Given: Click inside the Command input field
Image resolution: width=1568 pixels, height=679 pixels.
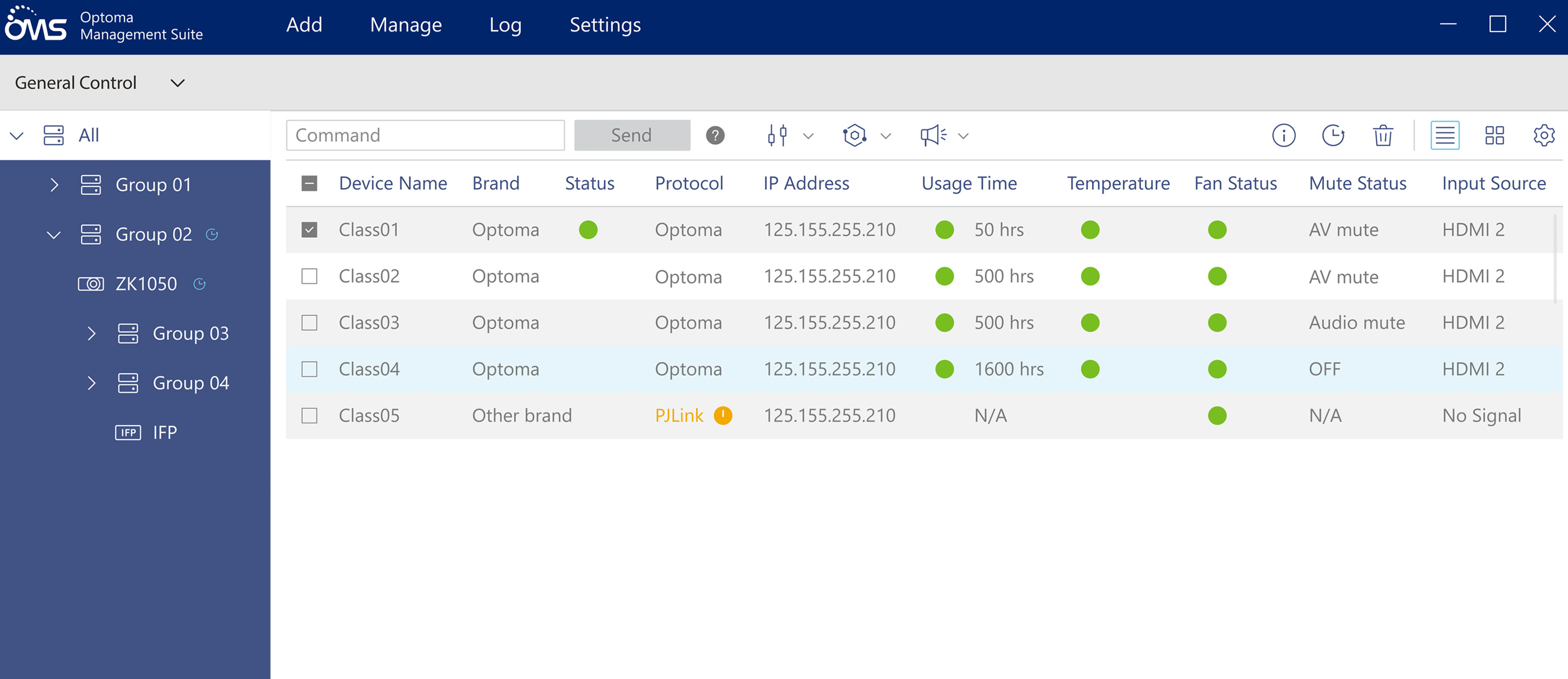Looking at the screenshot, I should pyautogui.click(x=425, y=135).
